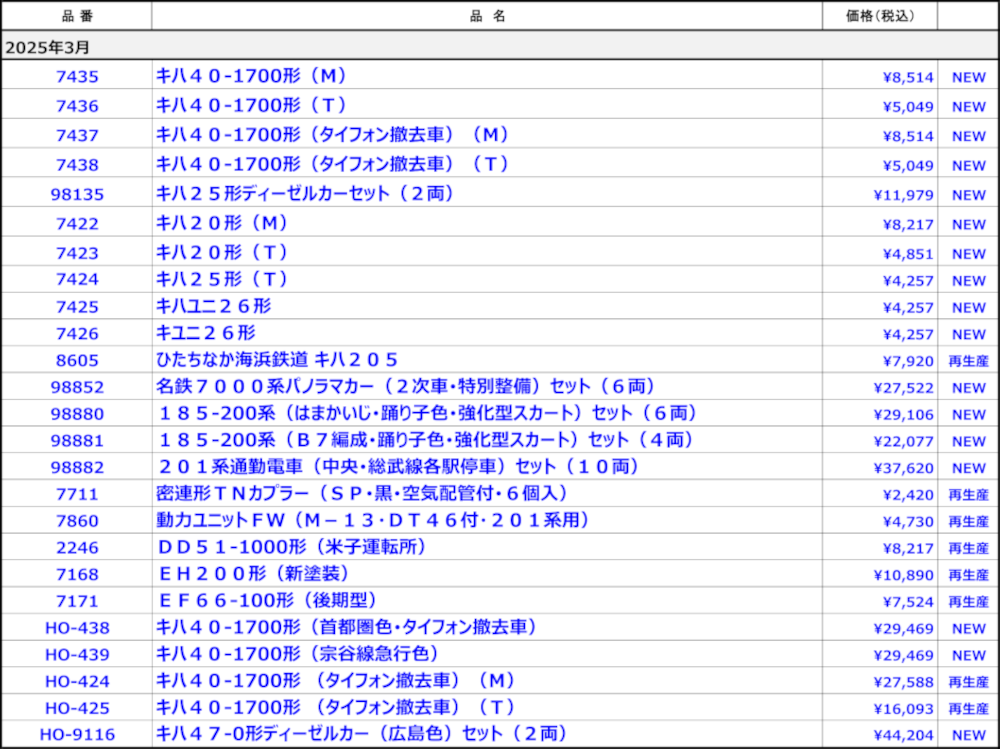Open product number HO-9116 link

point(77,735)
